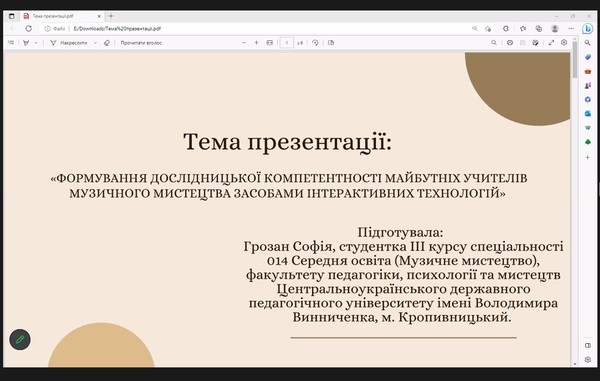Open PDF viewer settings gear
The image size is (600, 381).
[564, 43]
